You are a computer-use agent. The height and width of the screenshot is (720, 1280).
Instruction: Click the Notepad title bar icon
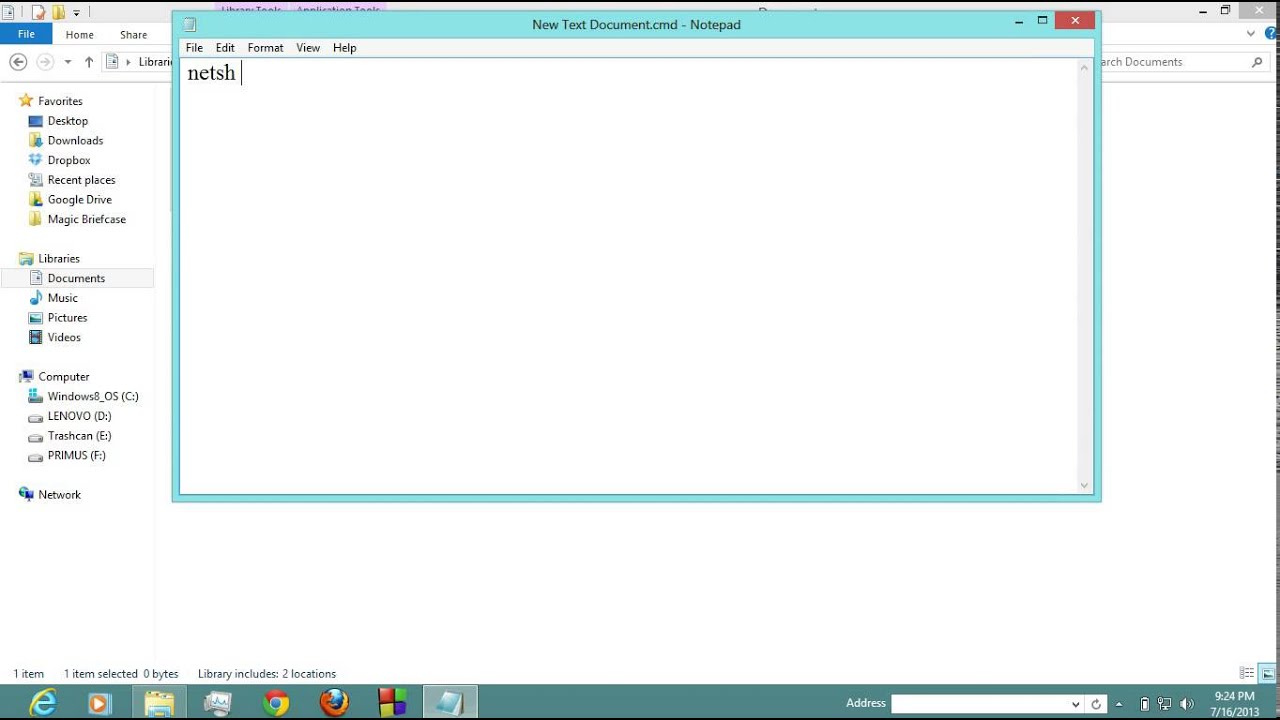tap(190, 24)
